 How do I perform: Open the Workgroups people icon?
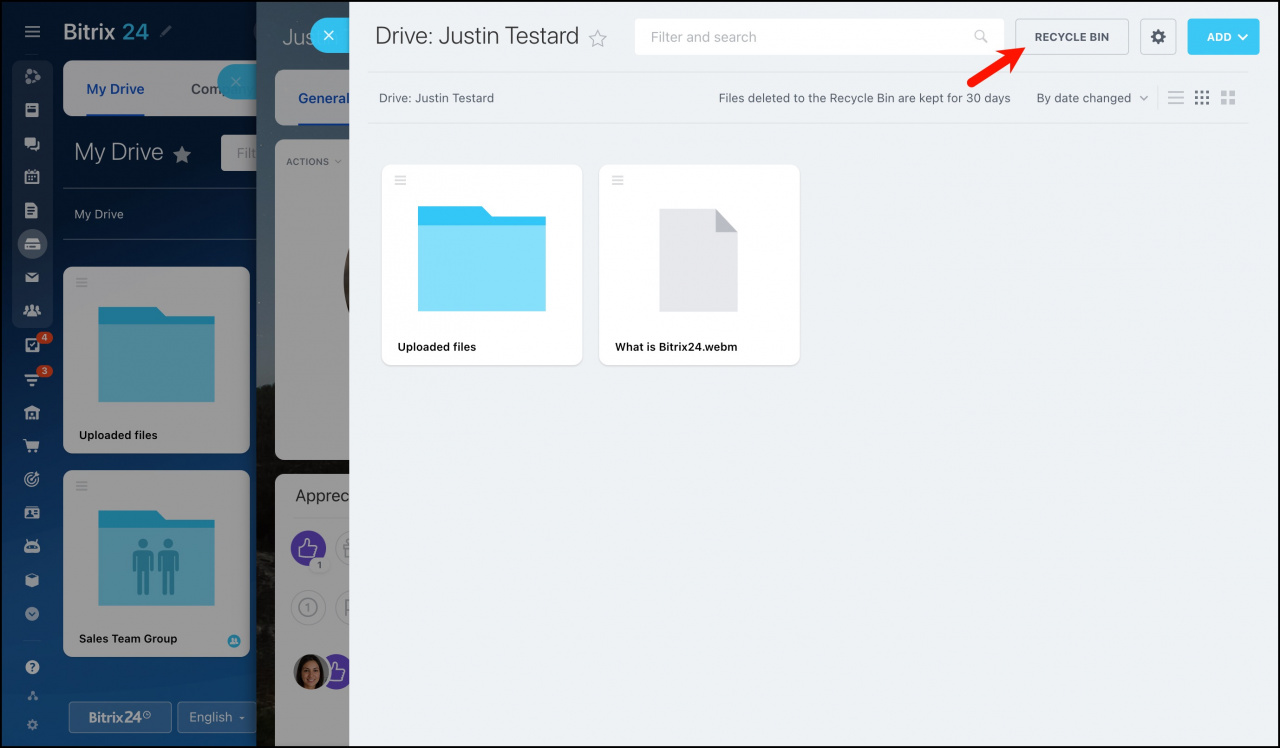[32, 311]
